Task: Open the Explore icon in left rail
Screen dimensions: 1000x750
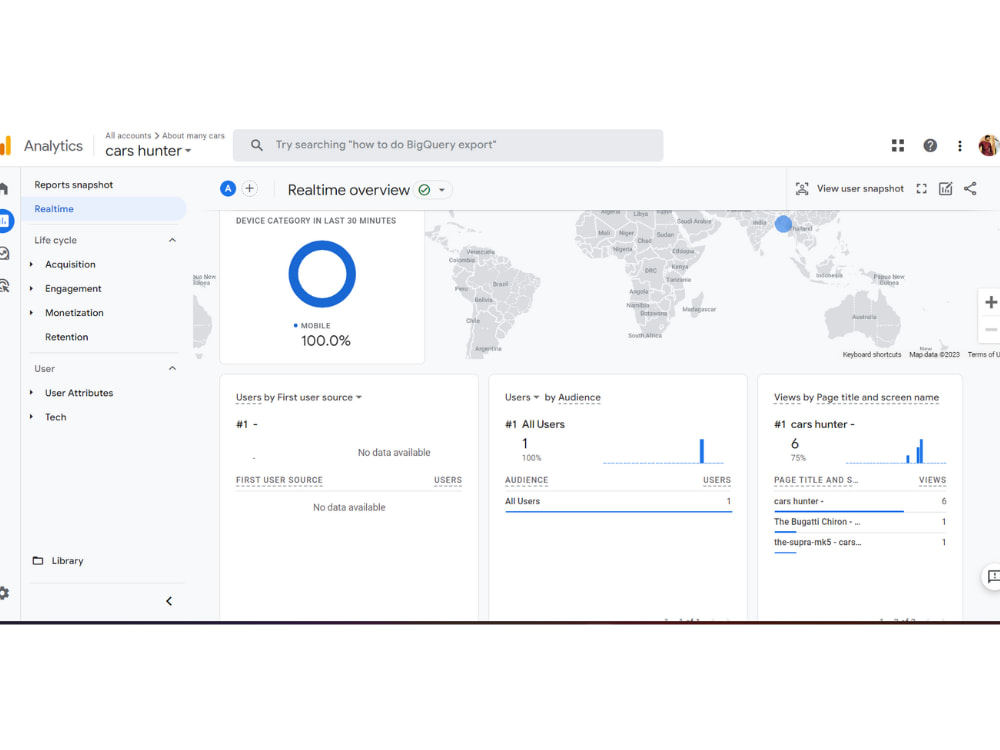Action: 4,253
